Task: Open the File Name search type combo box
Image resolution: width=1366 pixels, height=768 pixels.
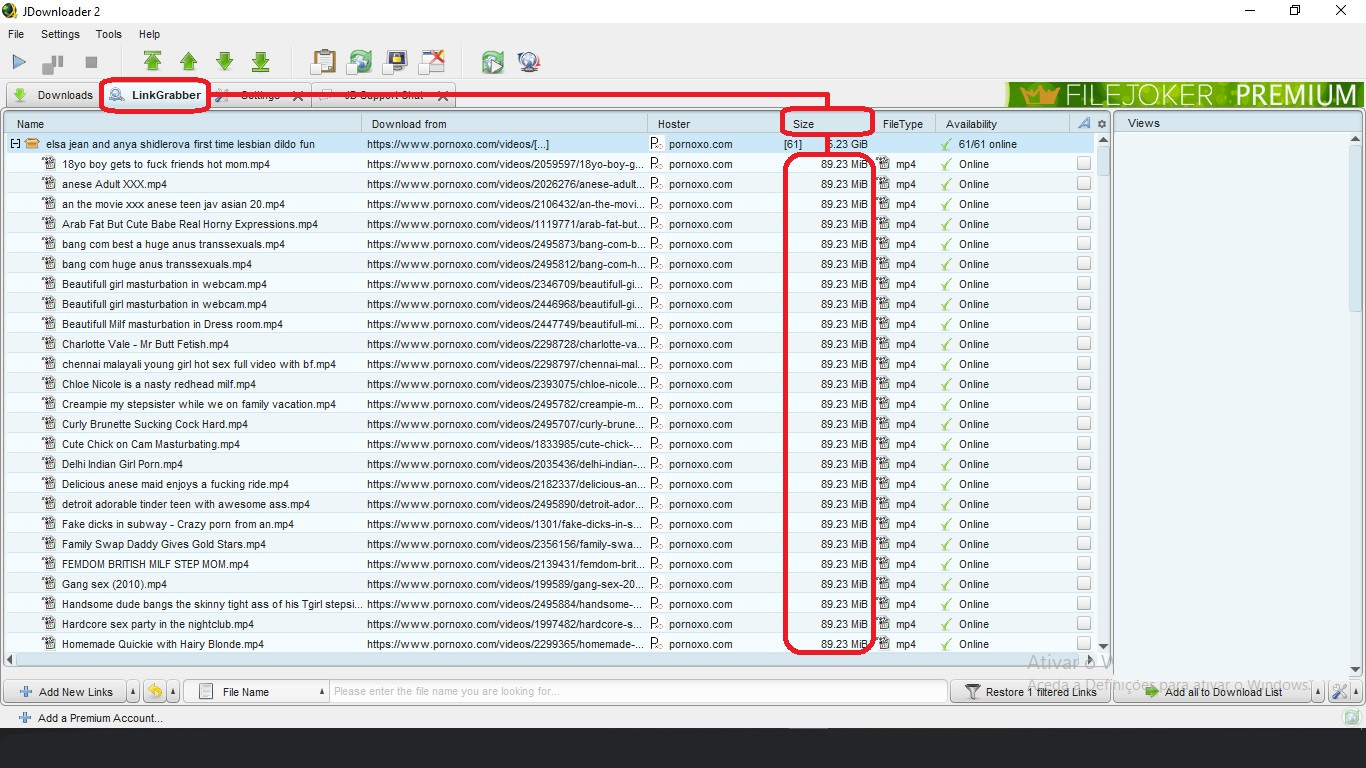Action: coord(256,691)
